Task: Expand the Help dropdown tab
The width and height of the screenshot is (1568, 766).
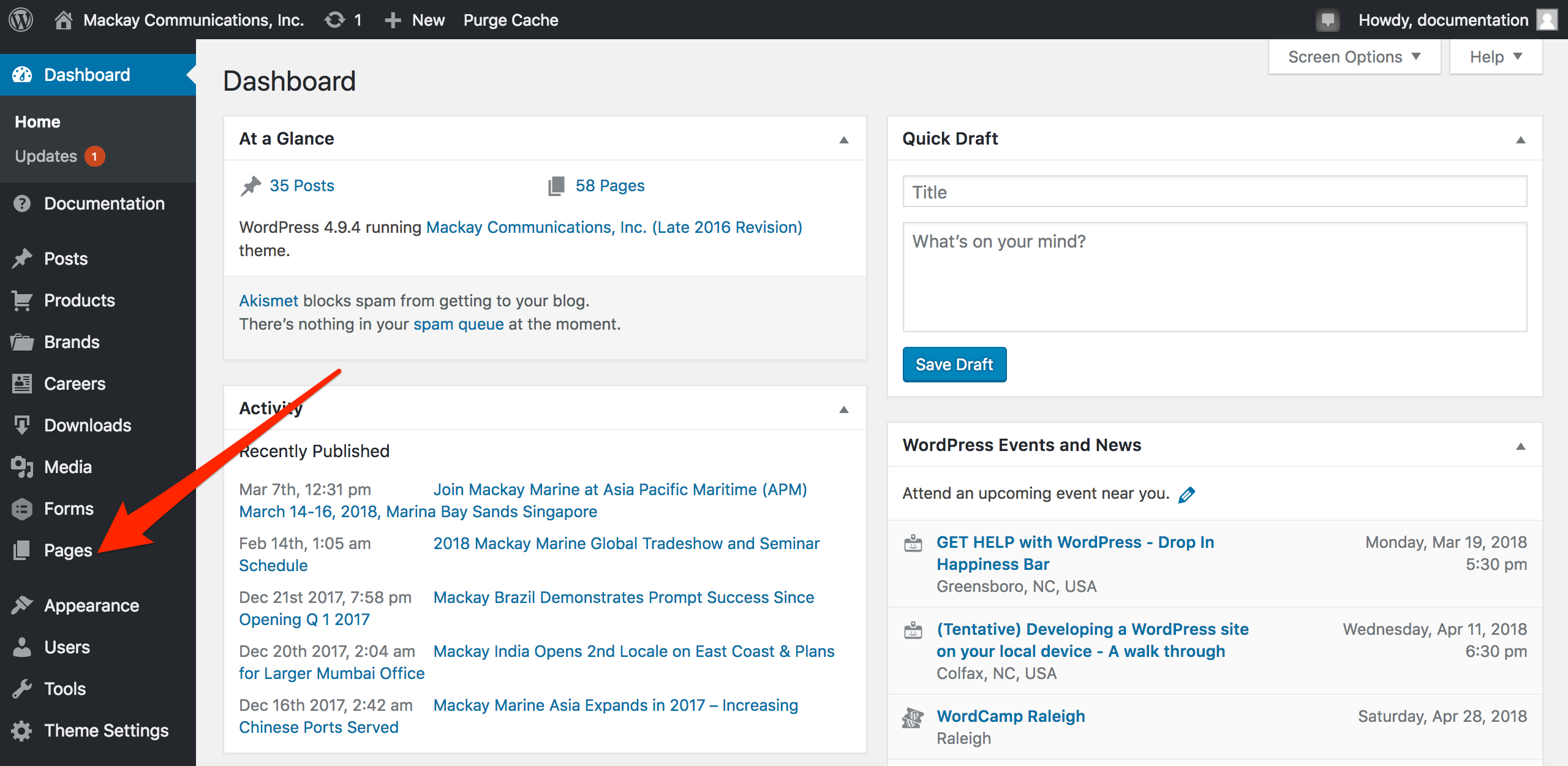Action: (x=1495, y=57)
